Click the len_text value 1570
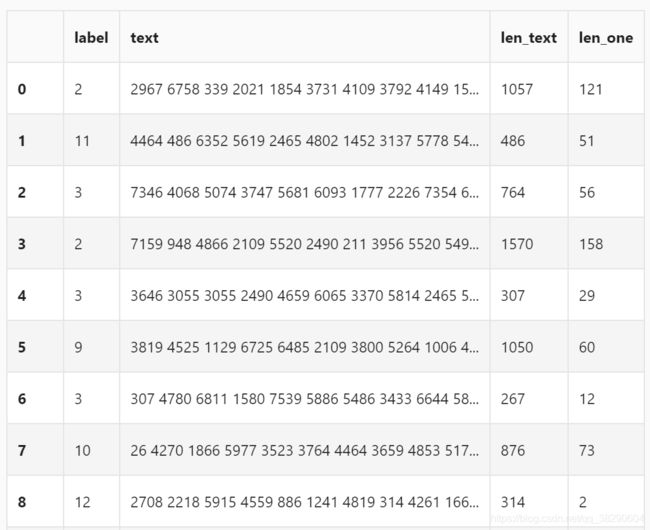This screenshot has width=650, height=530. [517, 244]
